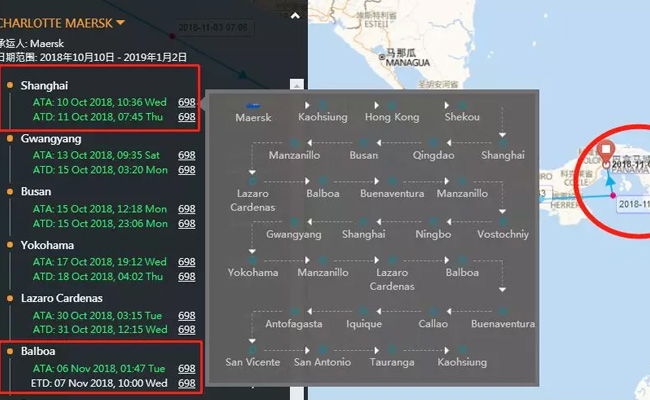Viewport: 650px width, 400px height.
Task: Click the Qingdao node in route diagram
Action: (433, 143)
